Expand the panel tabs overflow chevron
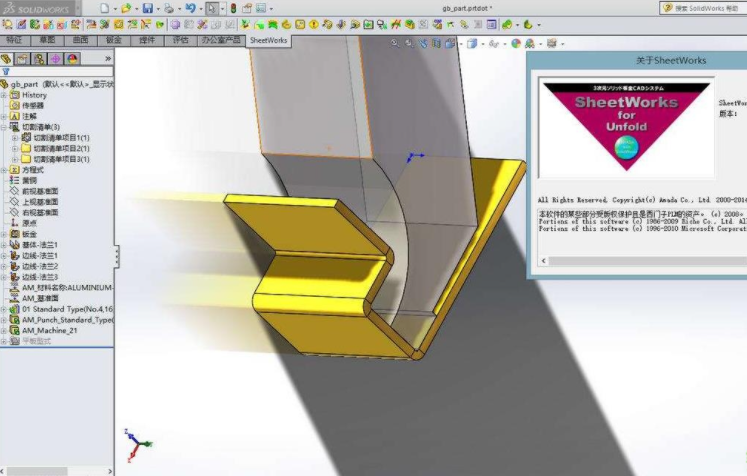The image size is (747, 476). 108,59
